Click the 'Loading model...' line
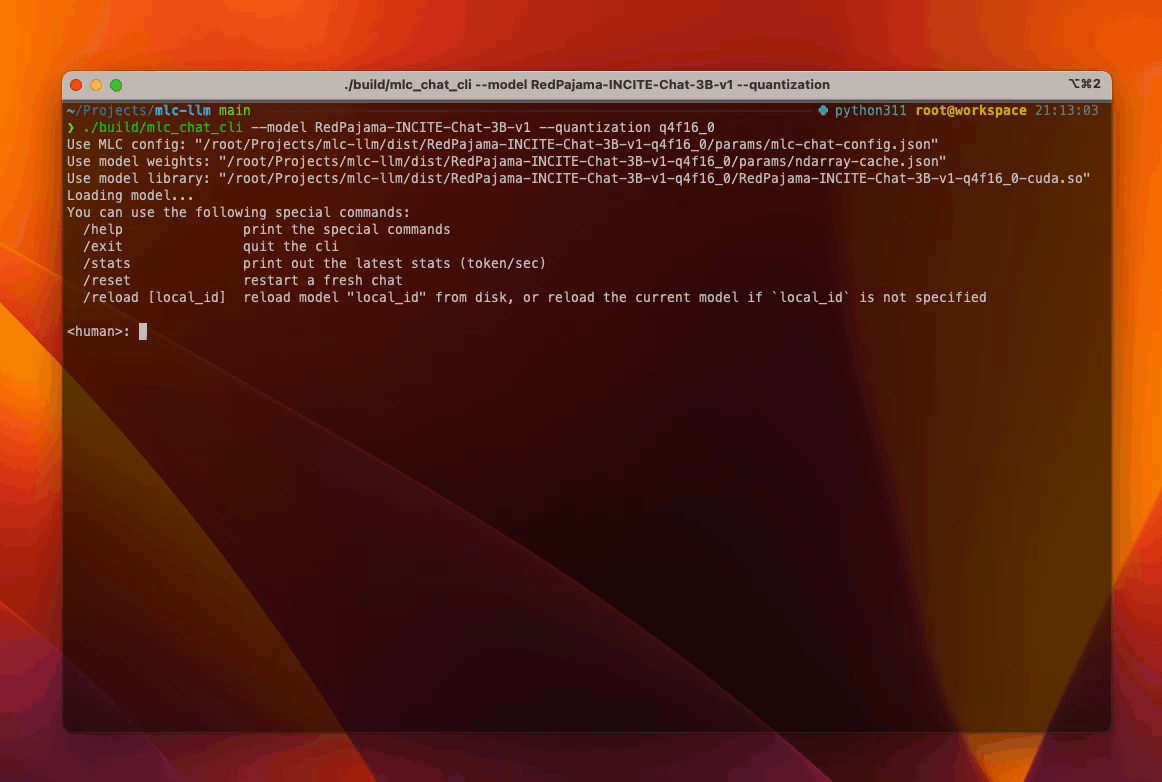The width and height of the screenshot is (1162, 782). click(130, 196)
